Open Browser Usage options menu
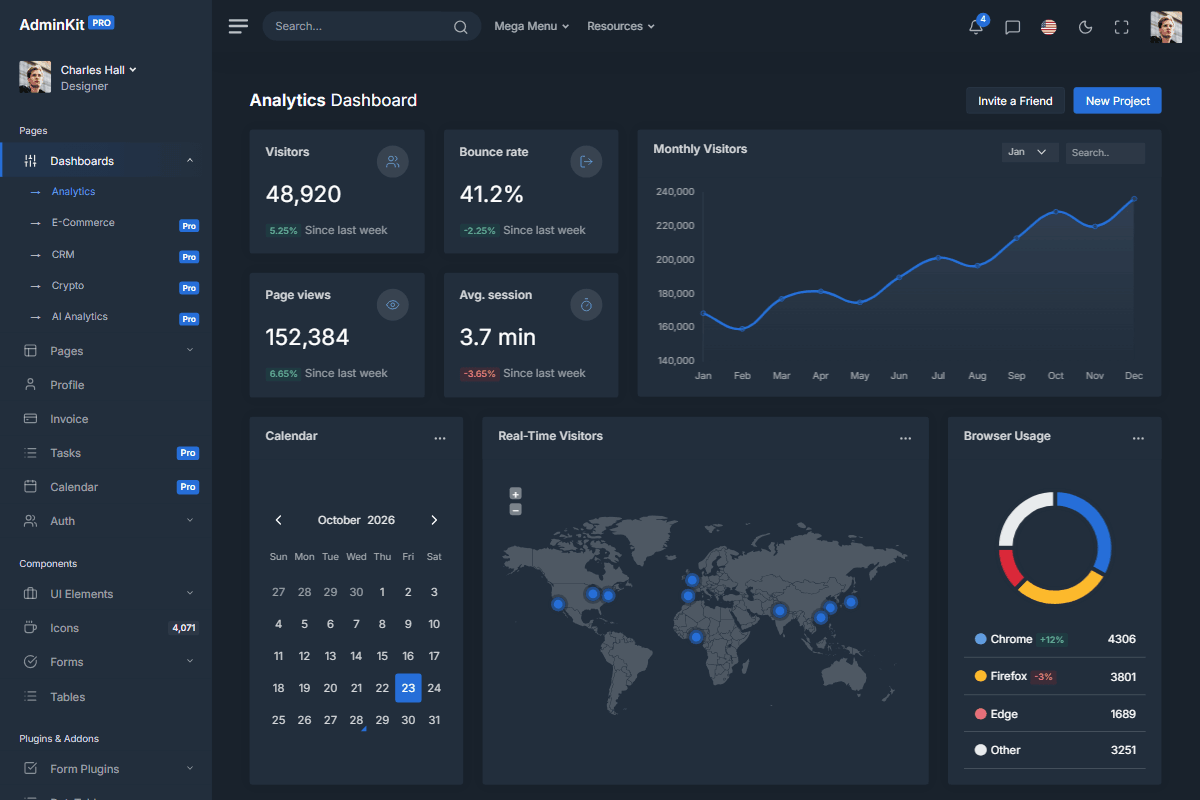Image resolution: width=1200 pixels, height=800 pixels. pyautogui.click(x=1138, y=439)
